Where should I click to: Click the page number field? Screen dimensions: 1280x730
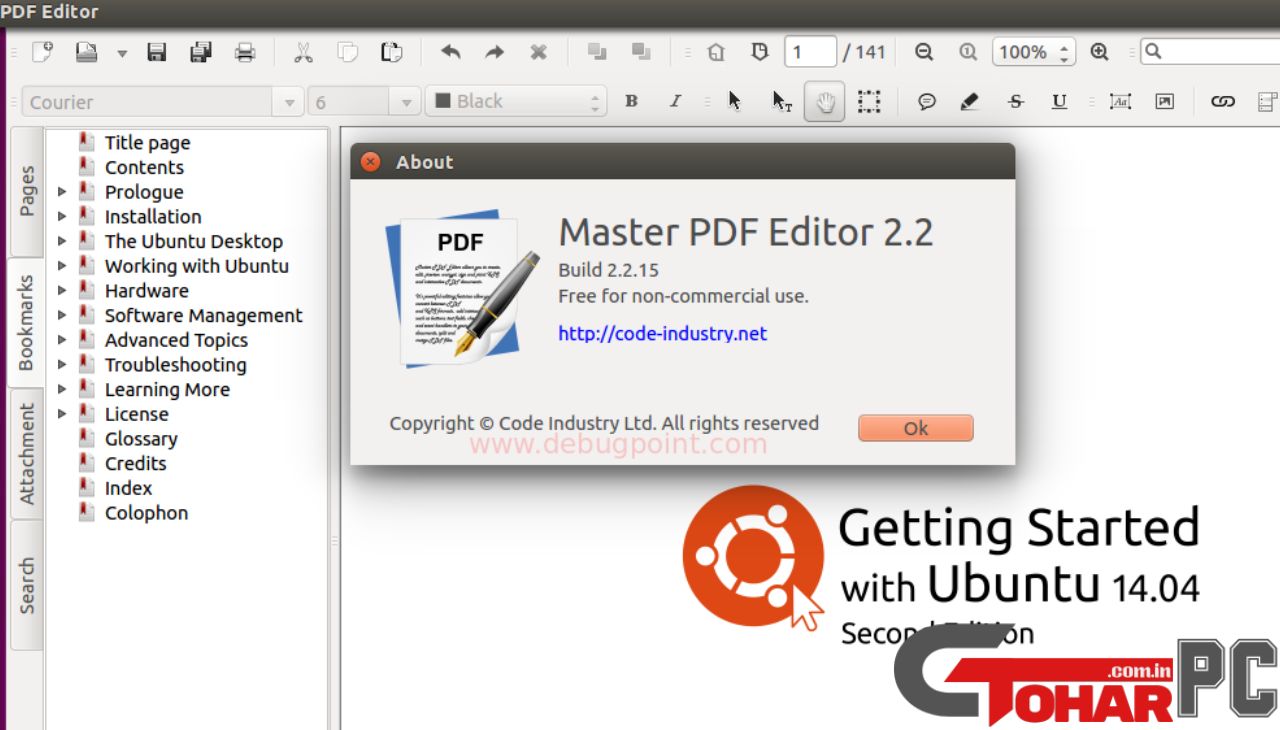click(x=810, y=52)
